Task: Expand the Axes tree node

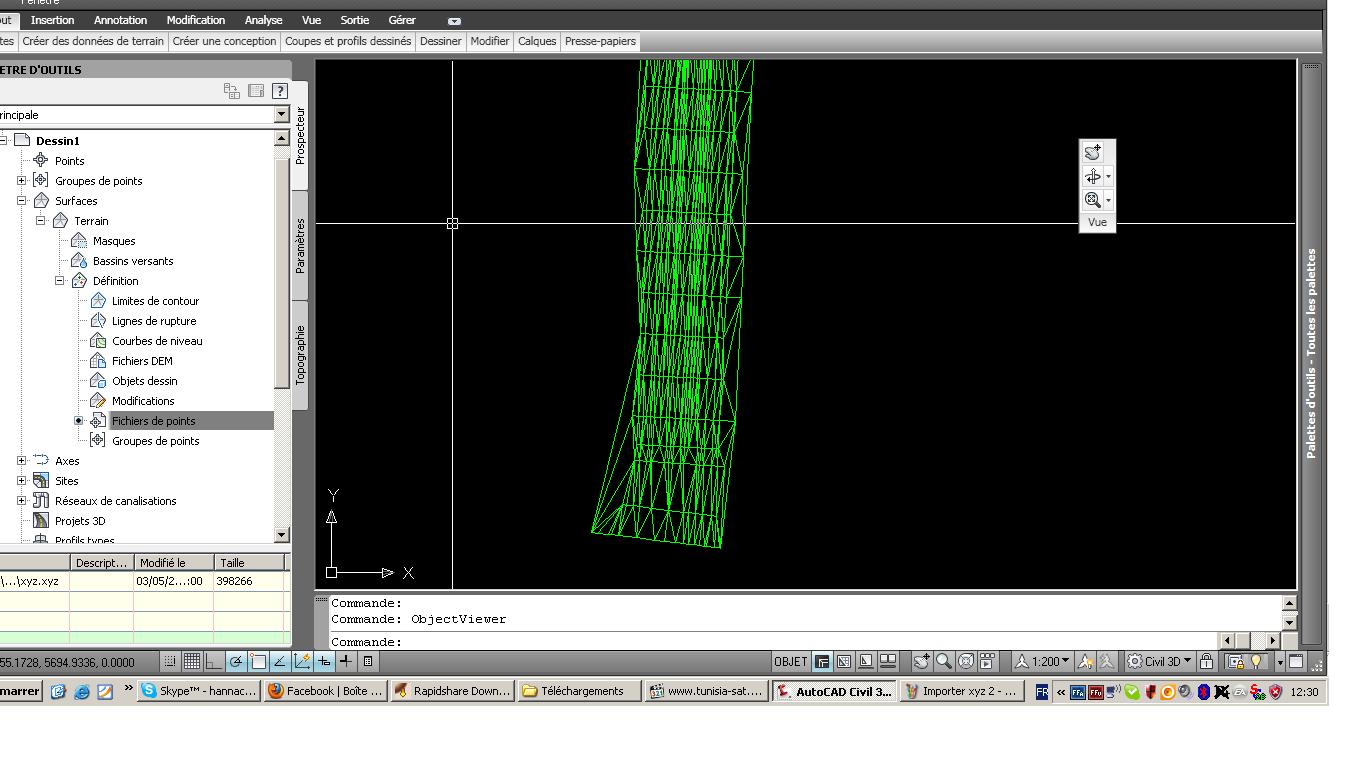Action: pos(22,461)
